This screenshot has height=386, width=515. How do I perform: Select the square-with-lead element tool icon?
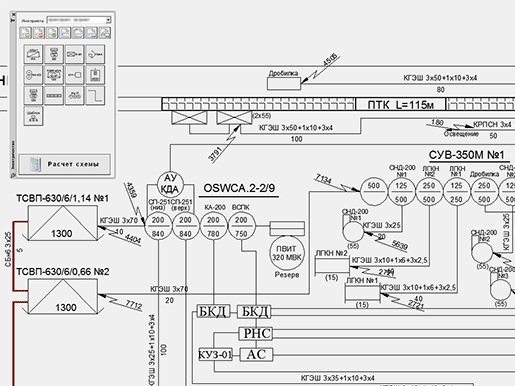tap(75, 75)
